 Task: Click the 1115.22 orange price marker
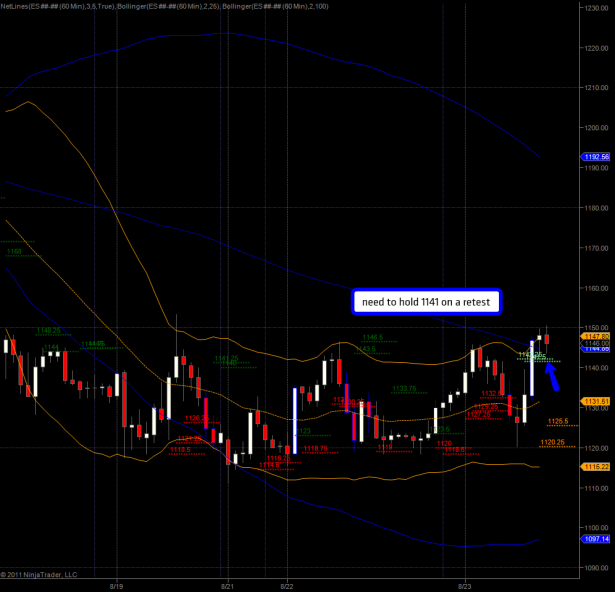point(595,466)
